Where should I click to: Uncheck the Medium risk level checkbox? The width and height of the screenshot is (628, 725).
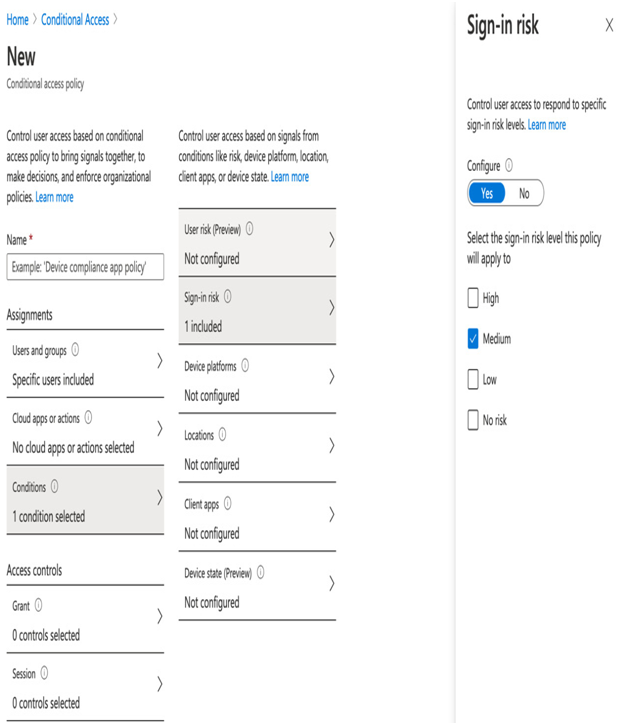point(473,338)
